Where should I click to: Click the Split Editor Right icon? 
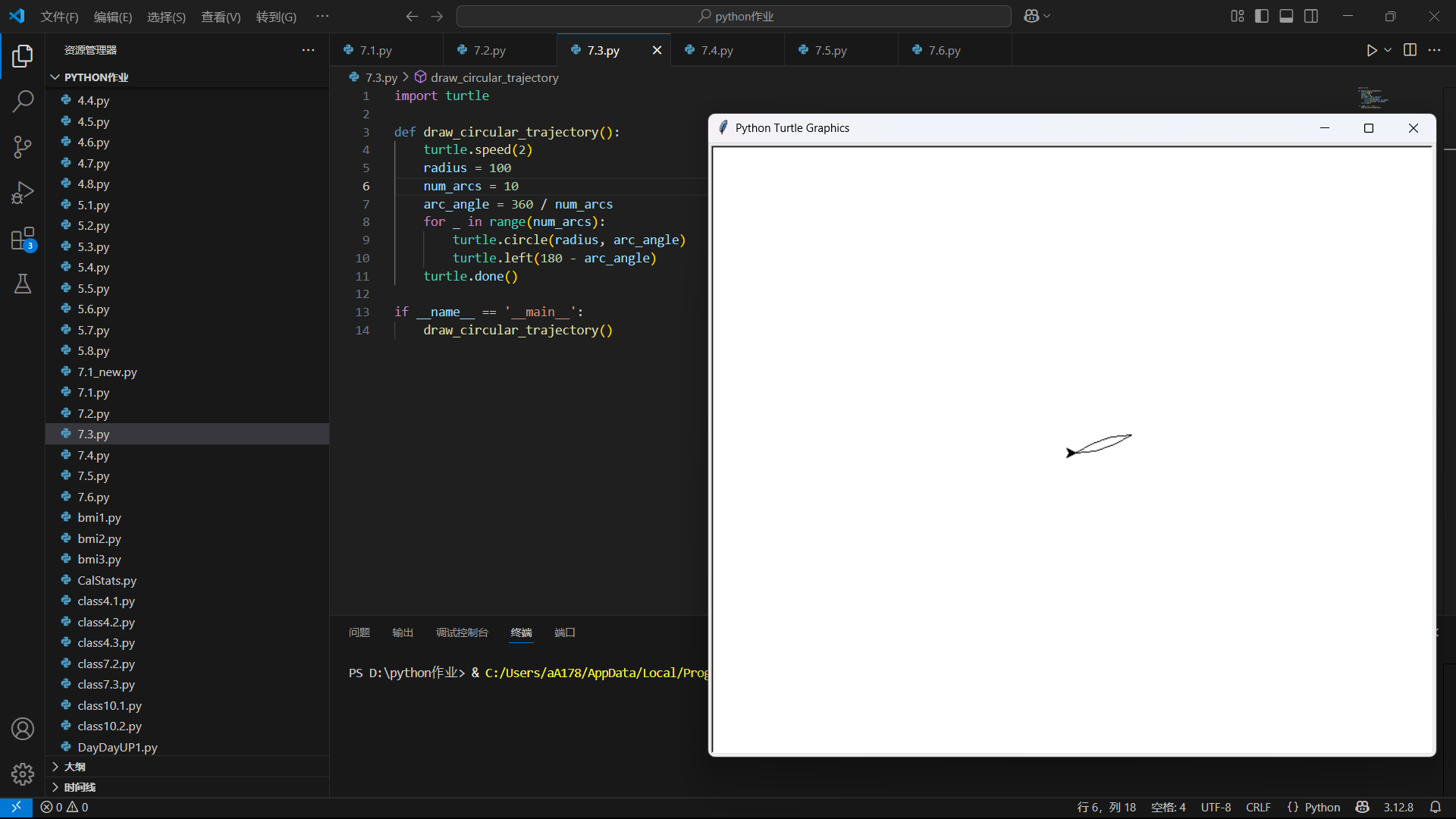coord(1410,50)
